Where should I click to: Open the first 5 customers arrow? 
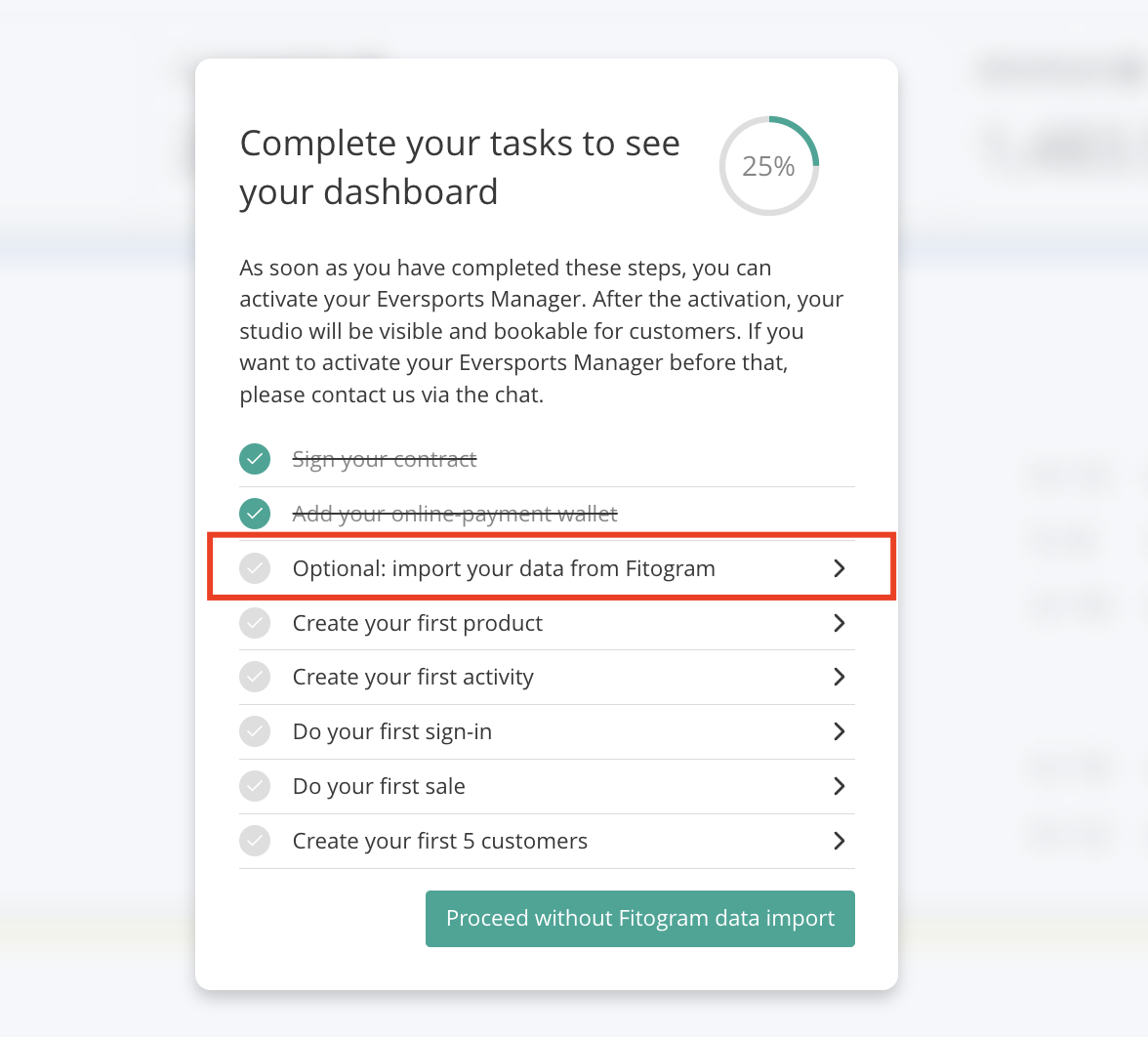coord(840,841)
